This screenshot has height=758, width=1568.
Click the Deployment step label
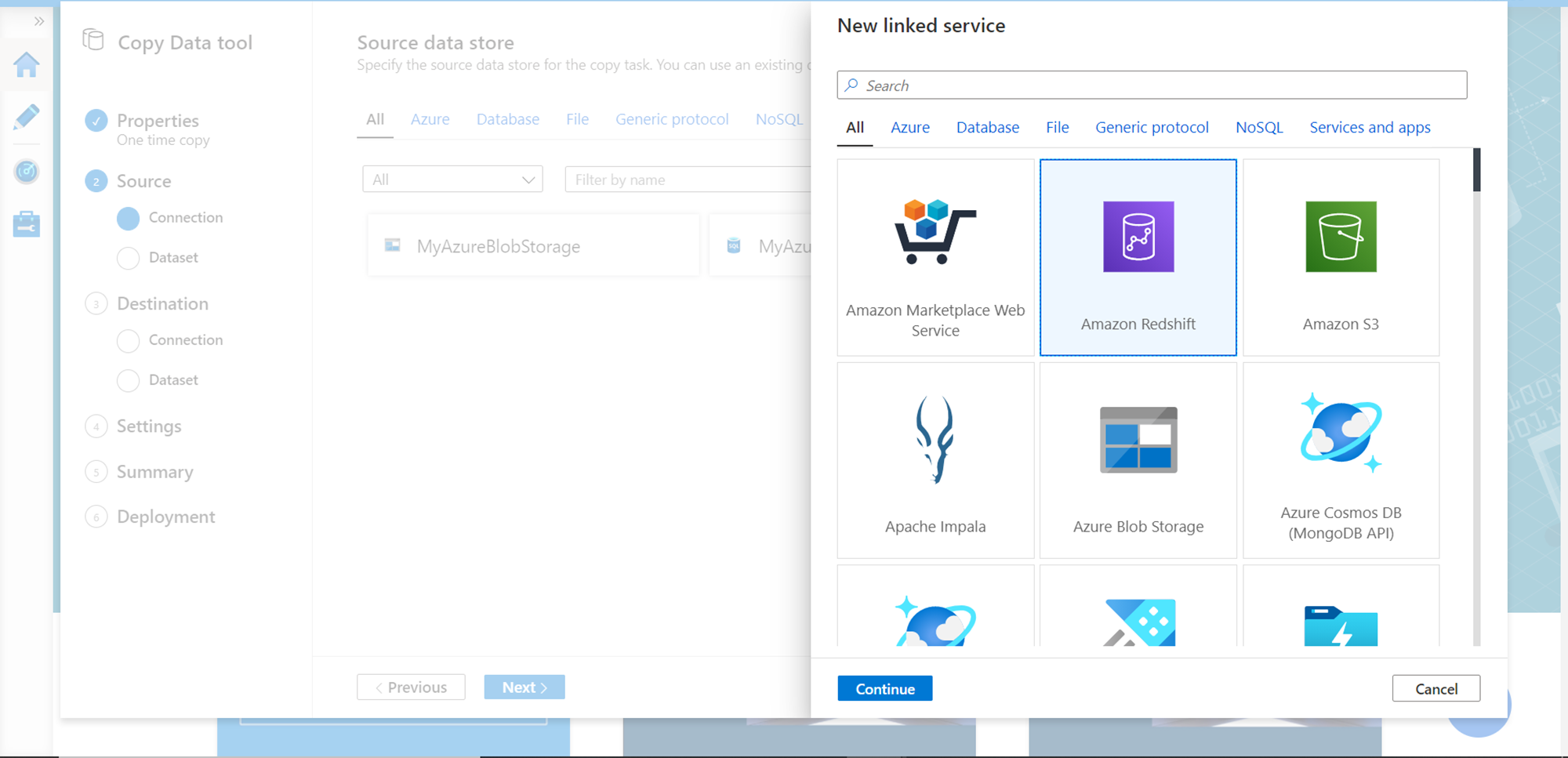166,517
